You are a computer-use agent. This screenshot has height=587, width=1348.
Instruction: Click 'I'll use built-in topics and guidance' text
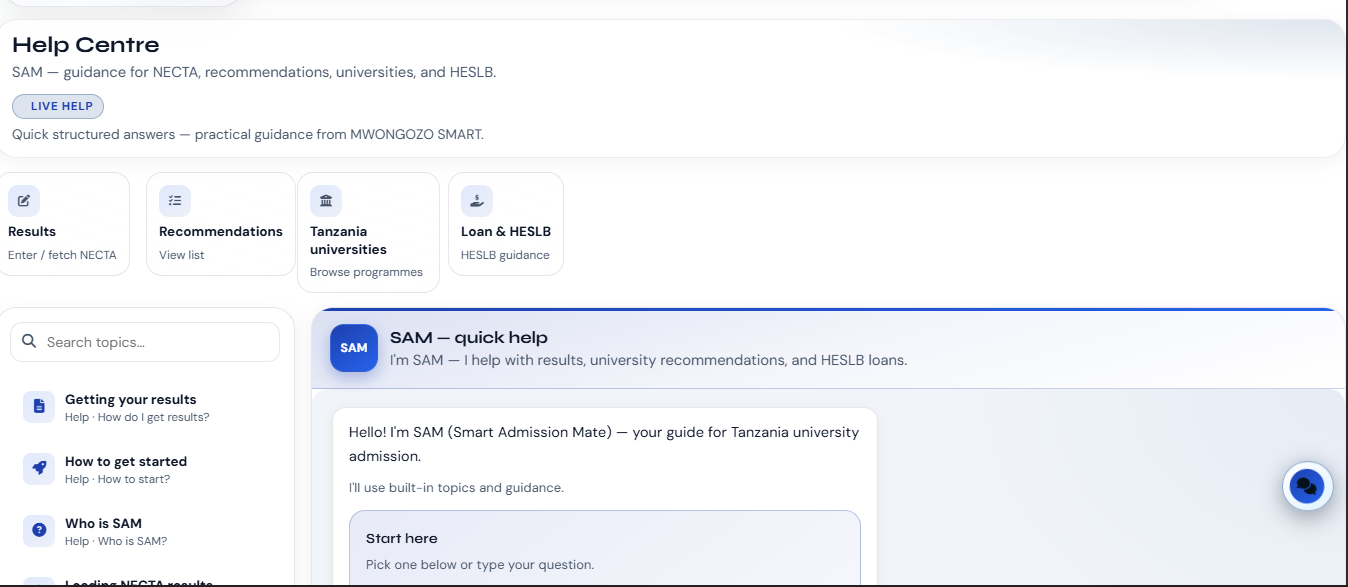tap(456, 488)
